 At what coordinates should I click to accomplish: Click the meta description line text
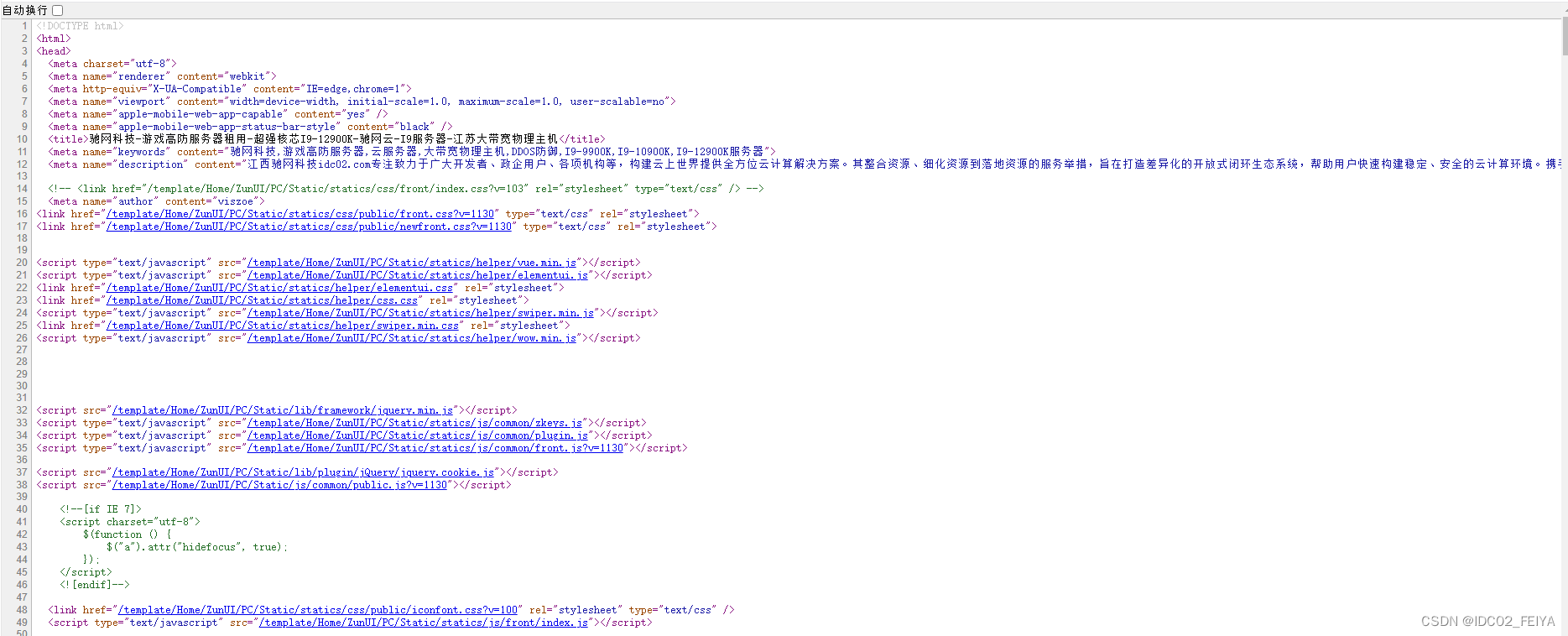(803, 164)
